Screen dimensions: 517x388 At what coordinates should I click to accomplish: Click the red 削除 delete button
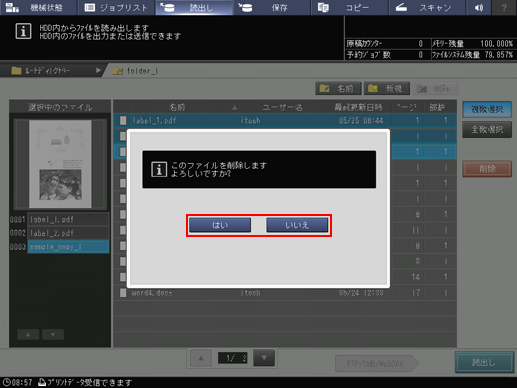coord(487,169)
